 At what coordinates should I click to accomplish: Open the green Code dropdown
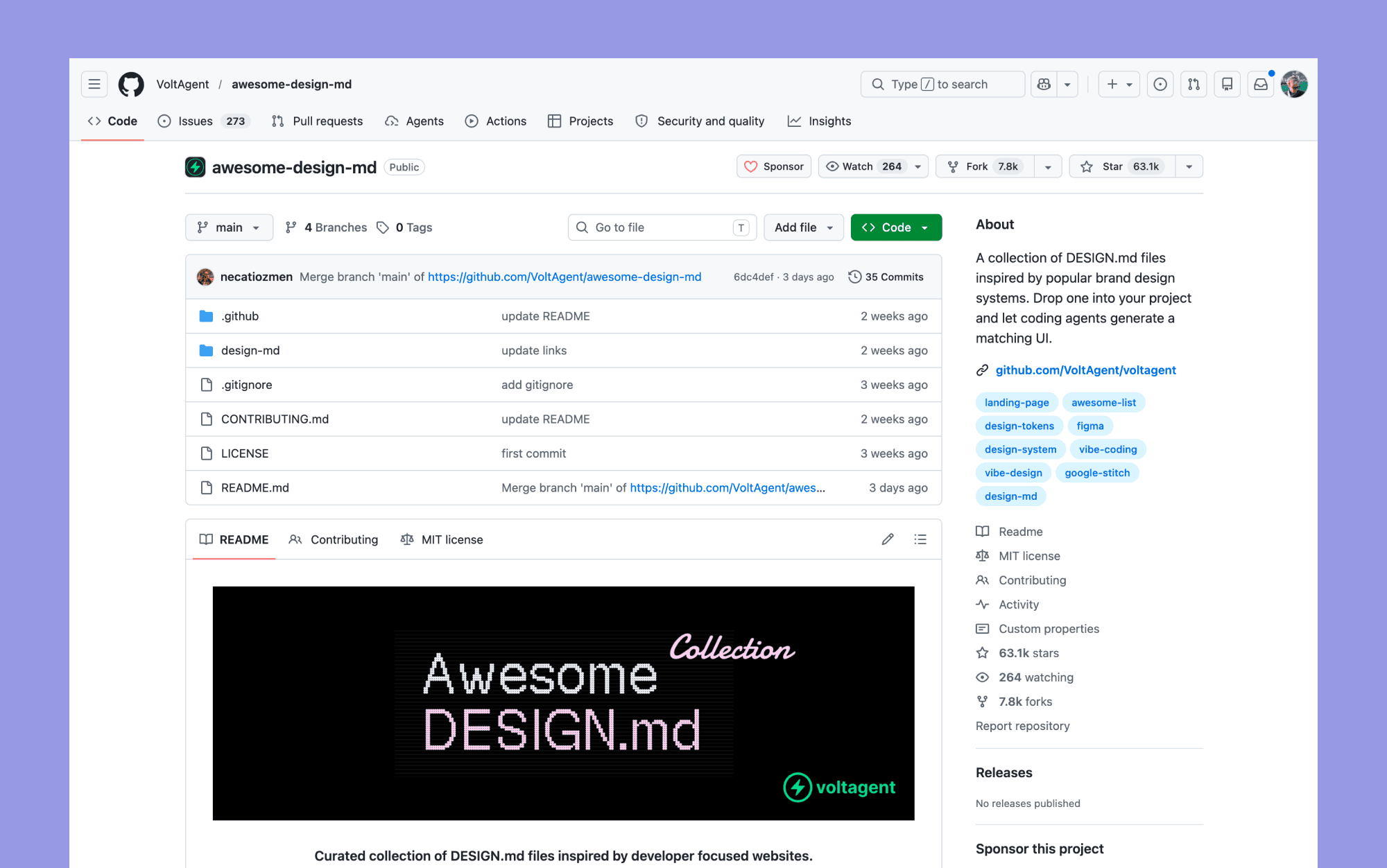click(x=895, y=227)
